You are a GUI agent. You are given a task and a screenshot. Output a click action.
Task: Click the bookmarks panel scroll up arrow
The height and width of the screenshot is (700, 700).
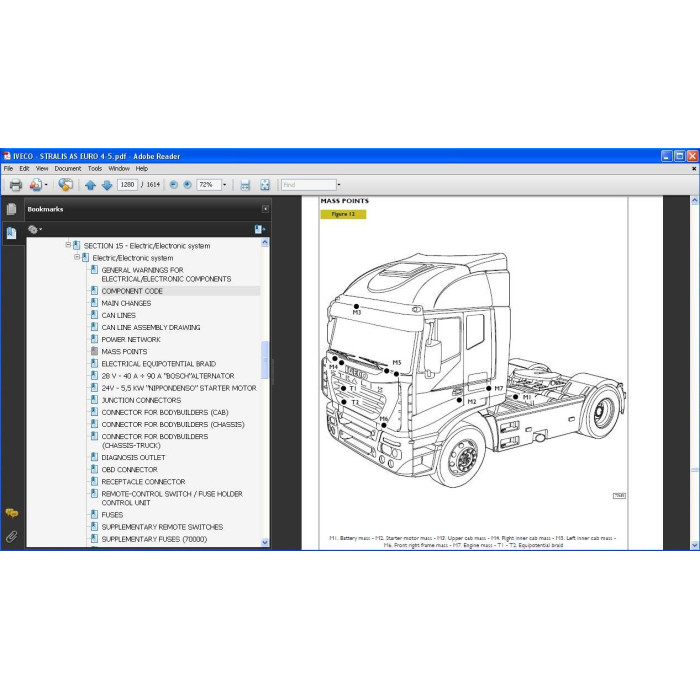coord(265,242)
